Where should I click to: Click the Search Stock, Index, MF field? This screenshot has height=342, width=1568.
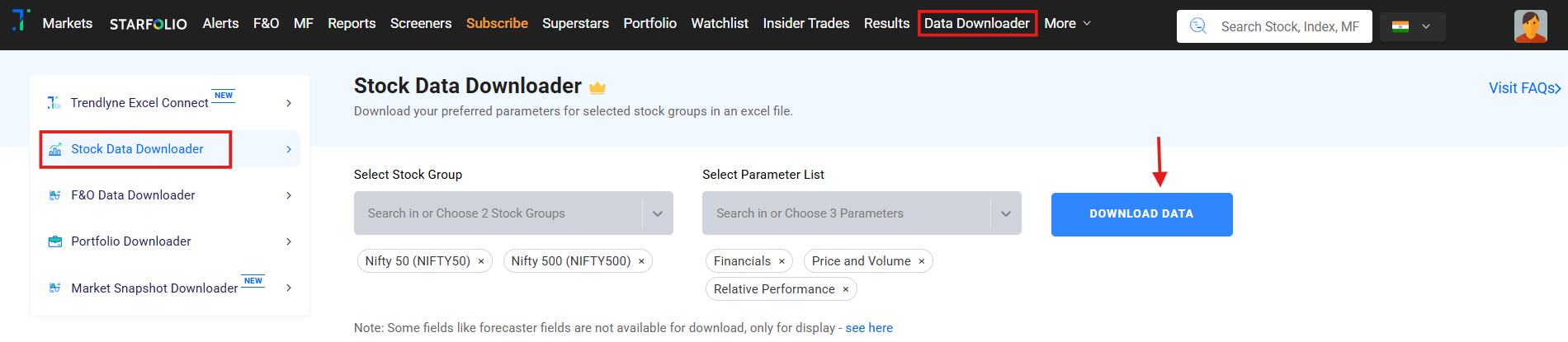coord(1290,26)
